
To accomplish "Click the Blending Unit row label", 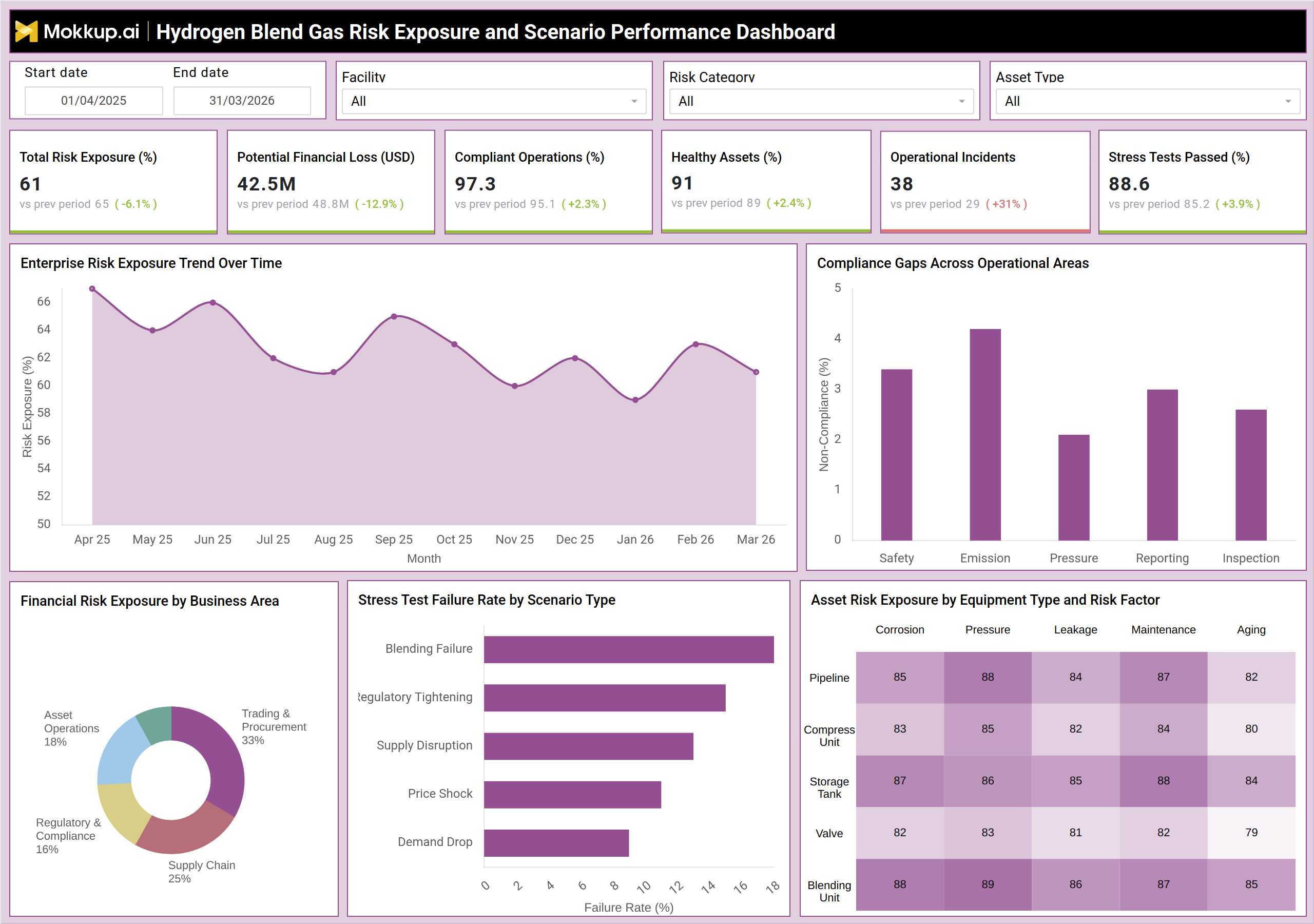I will 829,891.
